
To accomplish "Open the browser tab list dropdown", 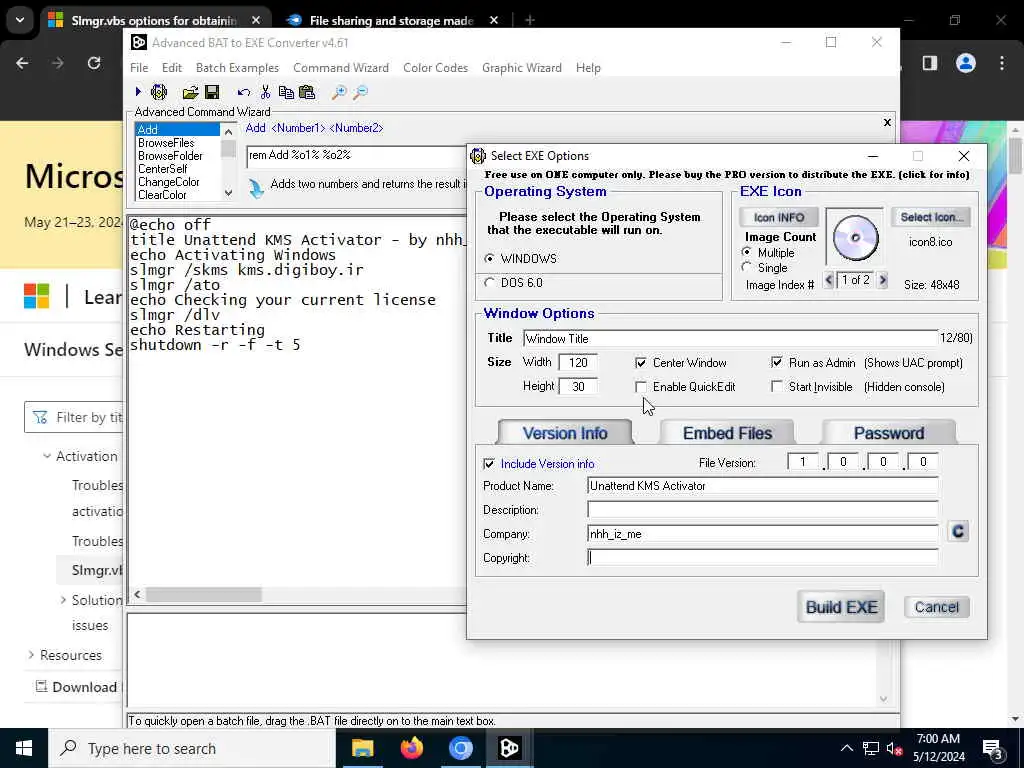I will pos(20,20).
